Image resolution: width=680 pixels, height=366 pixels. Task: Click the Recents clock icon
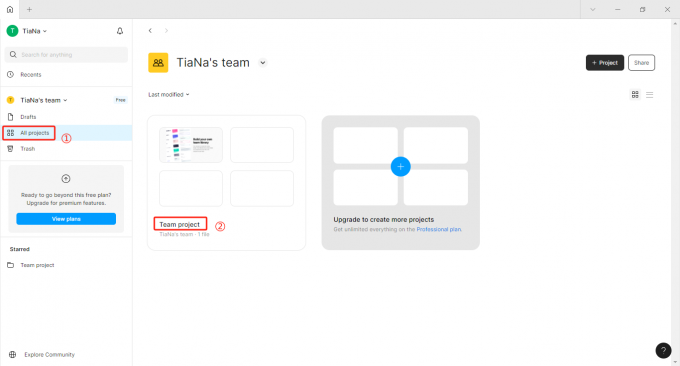(x=10, y=75)
